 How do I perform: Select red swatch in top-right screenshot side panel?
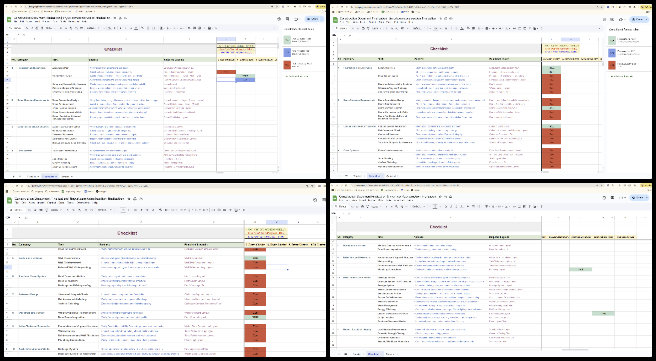coord(612,65)
